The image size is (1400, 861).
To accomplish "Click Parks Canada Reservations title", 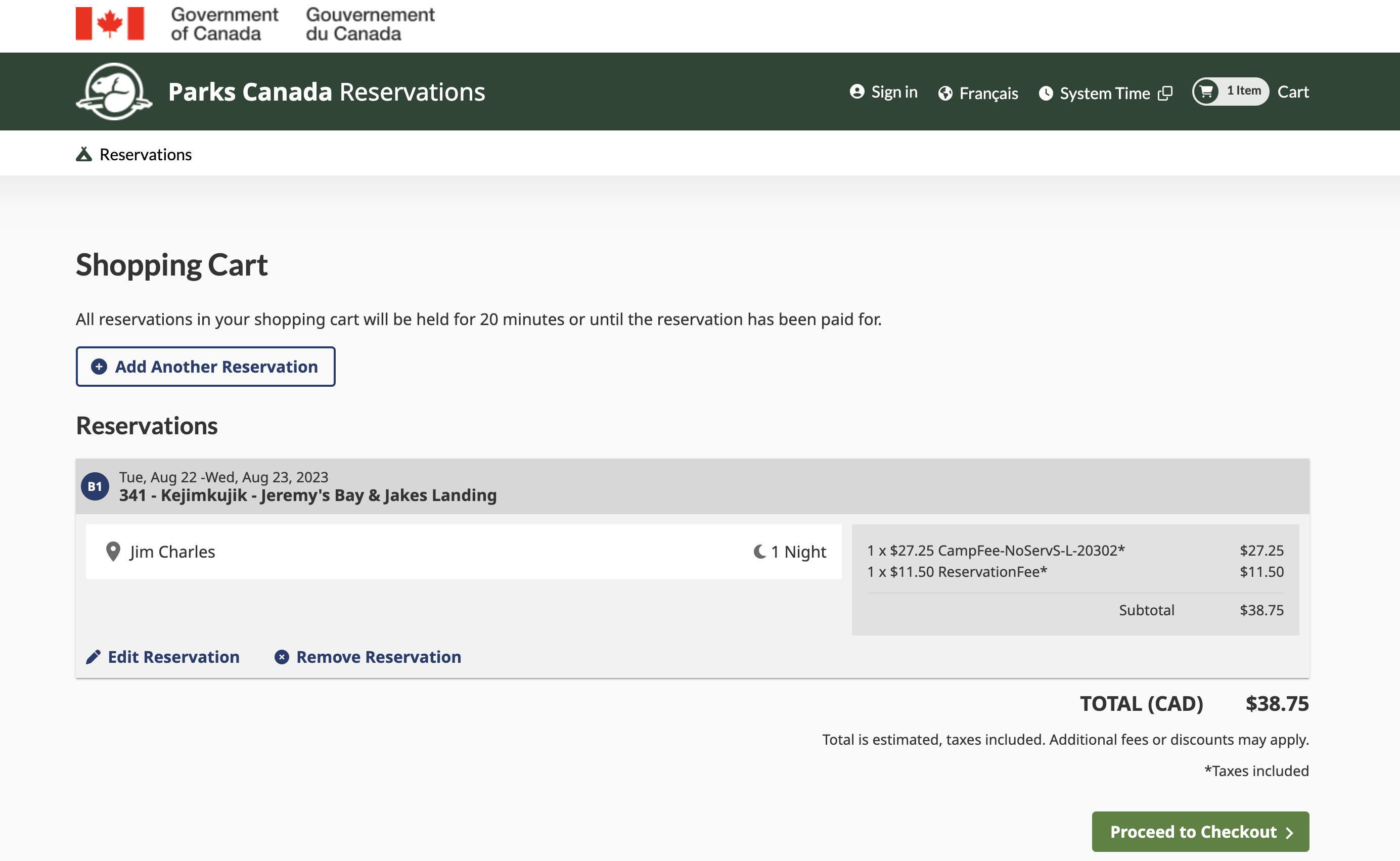I will 327,92.
